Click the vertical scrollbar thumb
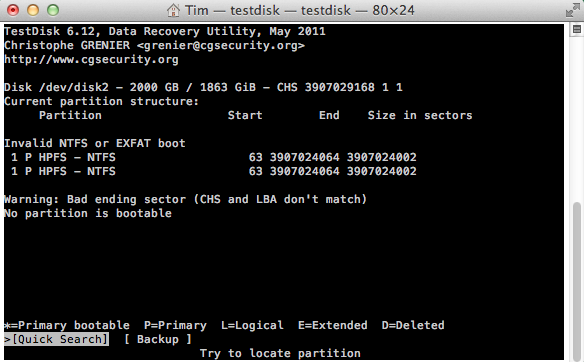This screenshot has width=584, height=362. 577,281
